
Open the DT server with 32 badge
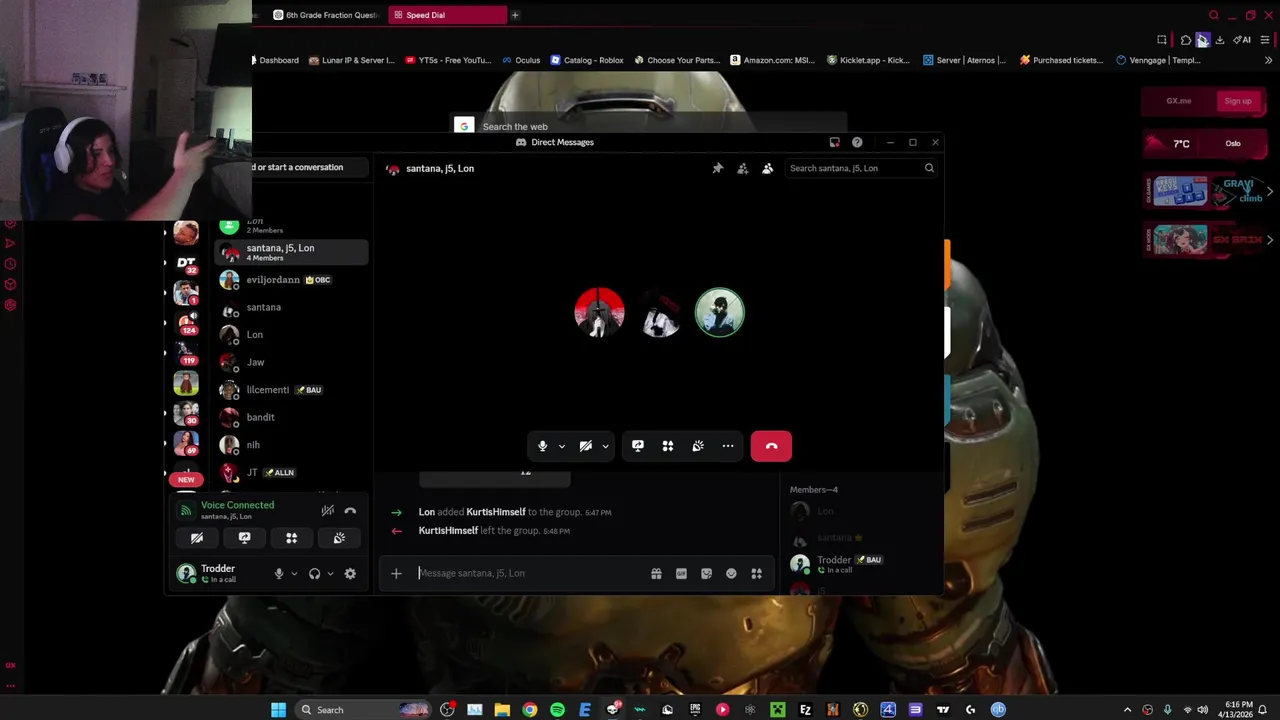click(186, 264)
